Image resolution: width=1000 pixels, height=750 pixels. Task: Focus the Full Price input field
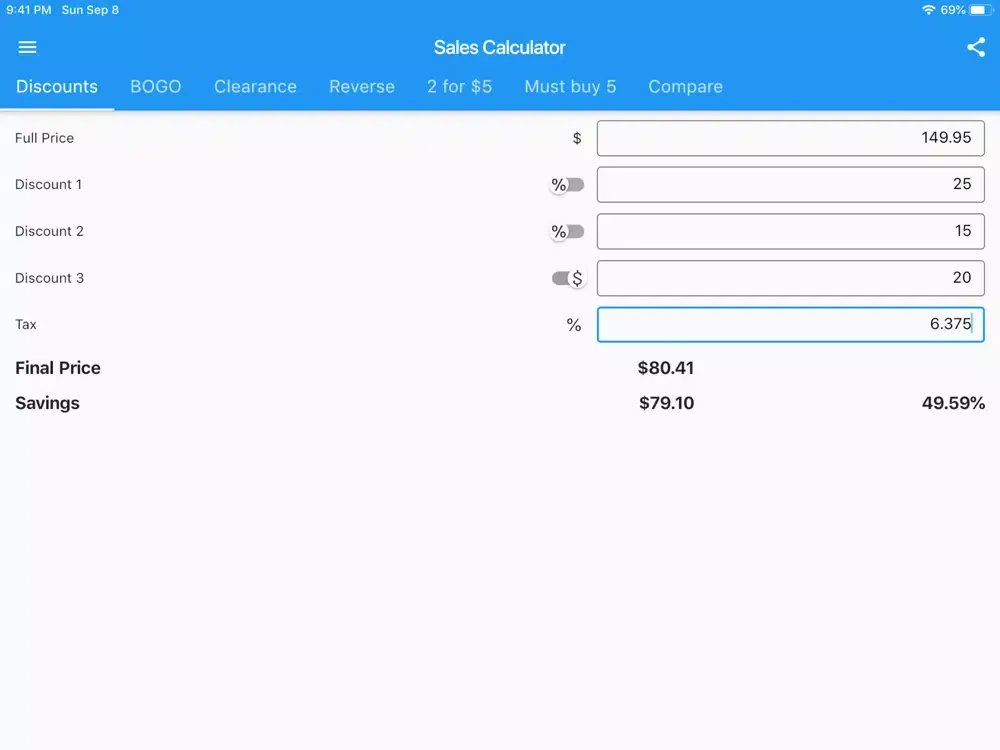[790, 138]
